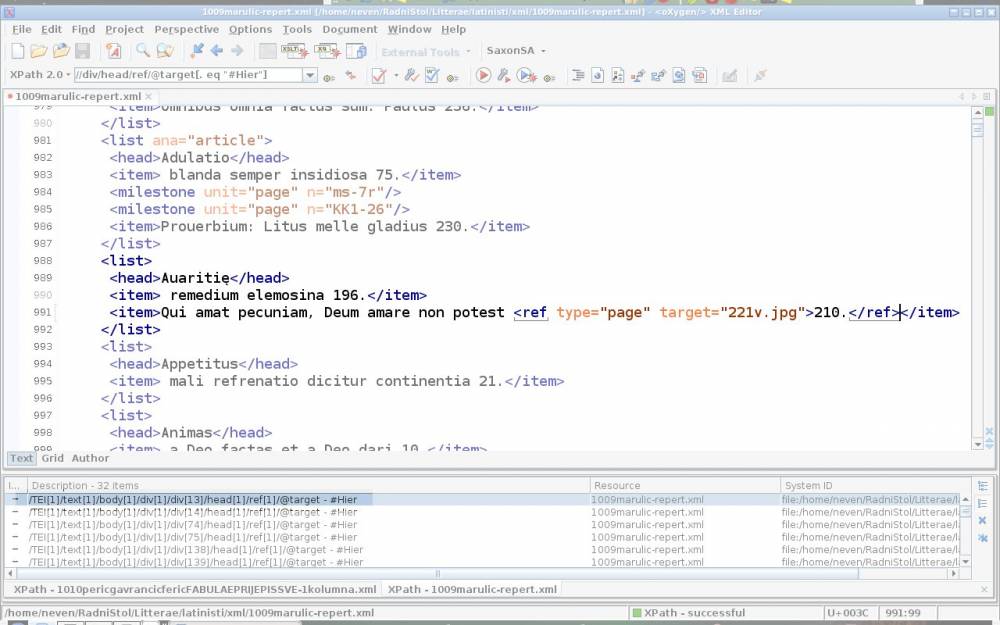The width and height of the screenshot is (1000, 625).
Task: Expand the XPath expression history dropdown
Action: pos(310,76)
